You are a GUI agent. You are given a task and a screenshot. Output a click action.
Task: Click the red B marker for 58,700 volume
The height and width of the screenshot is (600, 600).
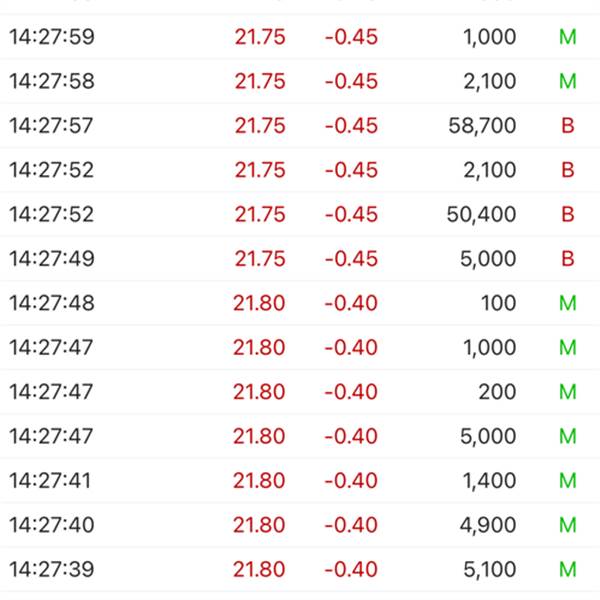(568, 126)
